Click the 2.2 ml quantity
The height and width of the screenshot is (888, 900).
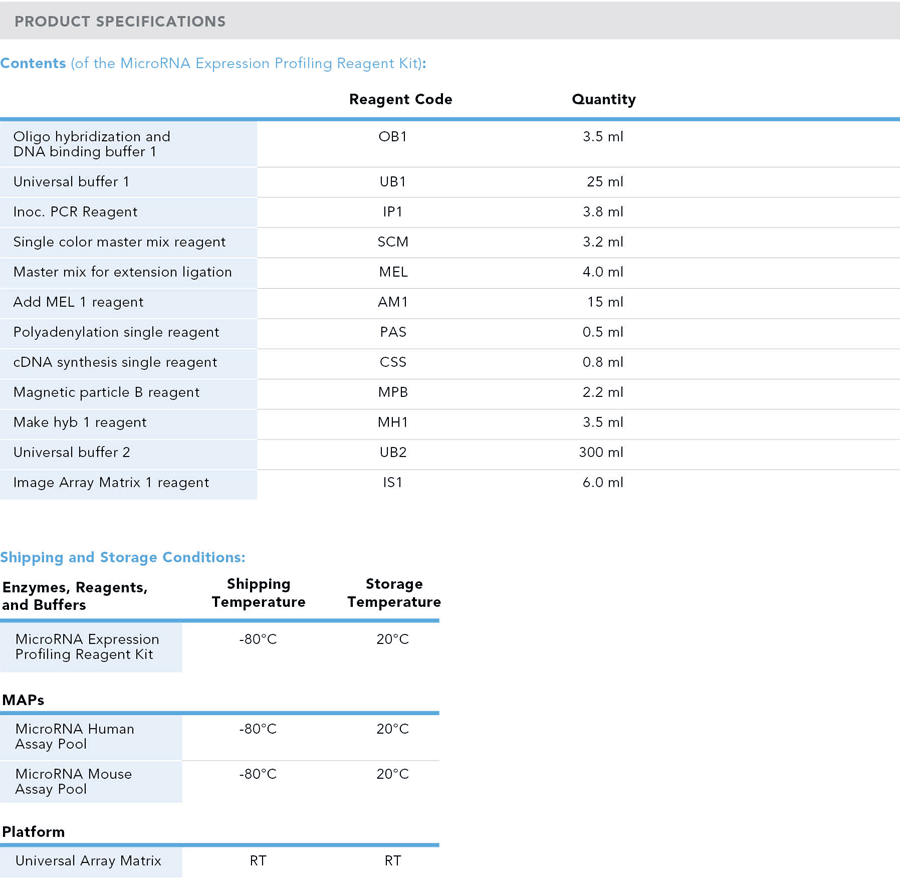click(603, 393)
